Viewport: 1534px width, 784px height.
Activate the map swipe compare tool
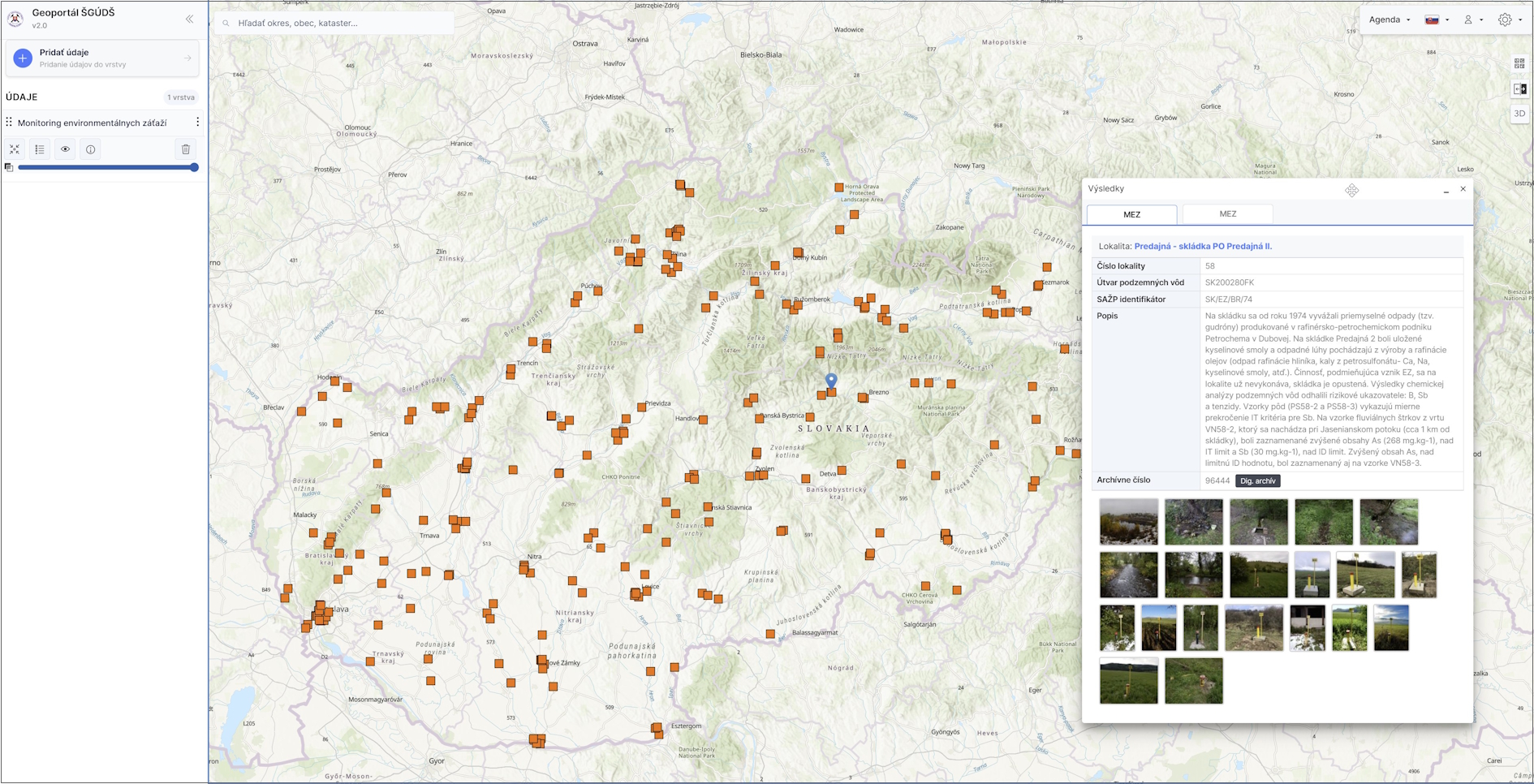click(1519, 88)
